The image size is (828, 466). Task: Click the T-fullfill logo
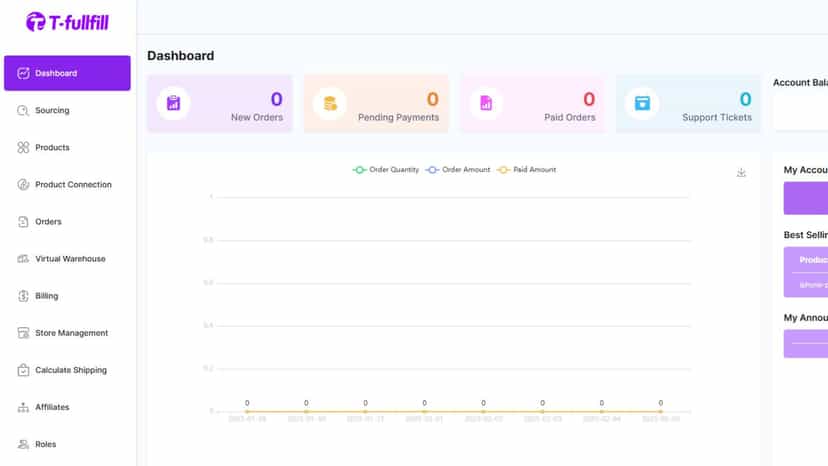[x=67, y=22]
